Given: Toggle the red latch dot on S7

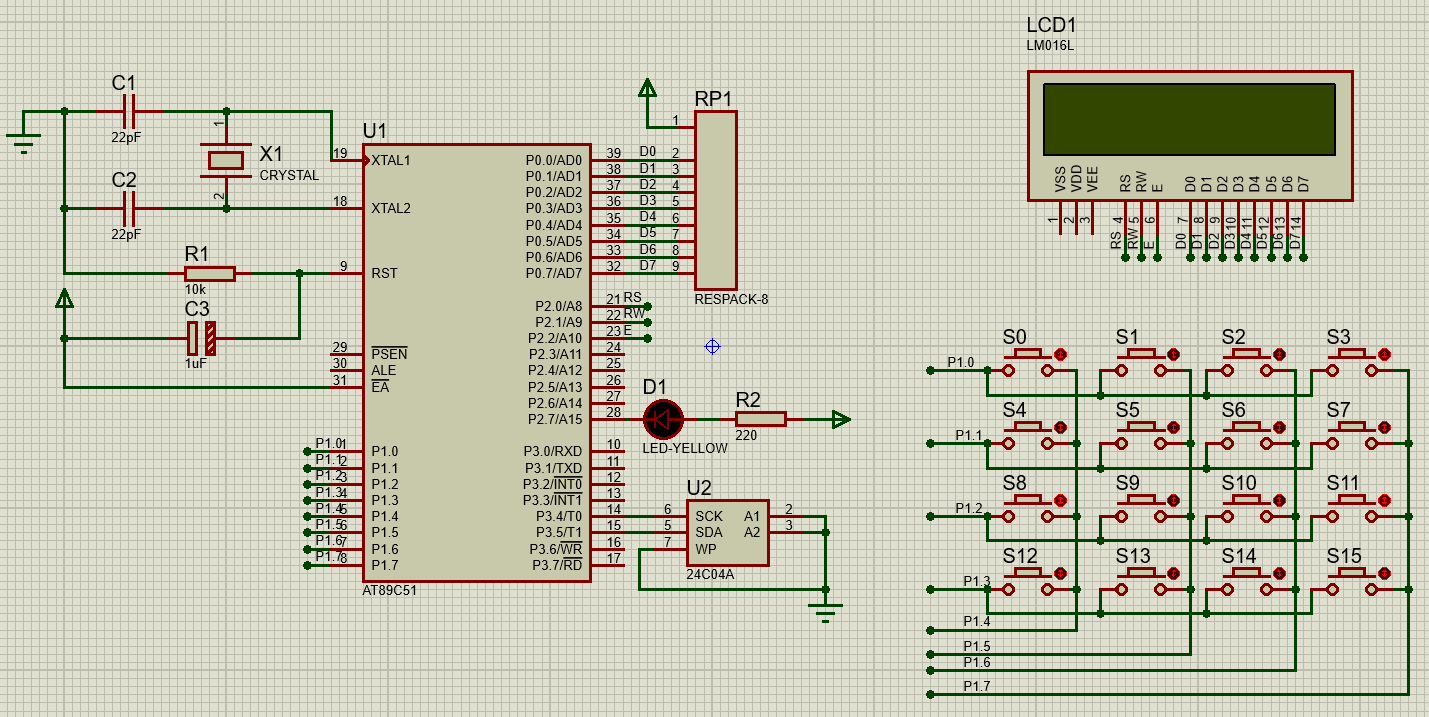Looking at the screenshot, I should click(1384, 427).
